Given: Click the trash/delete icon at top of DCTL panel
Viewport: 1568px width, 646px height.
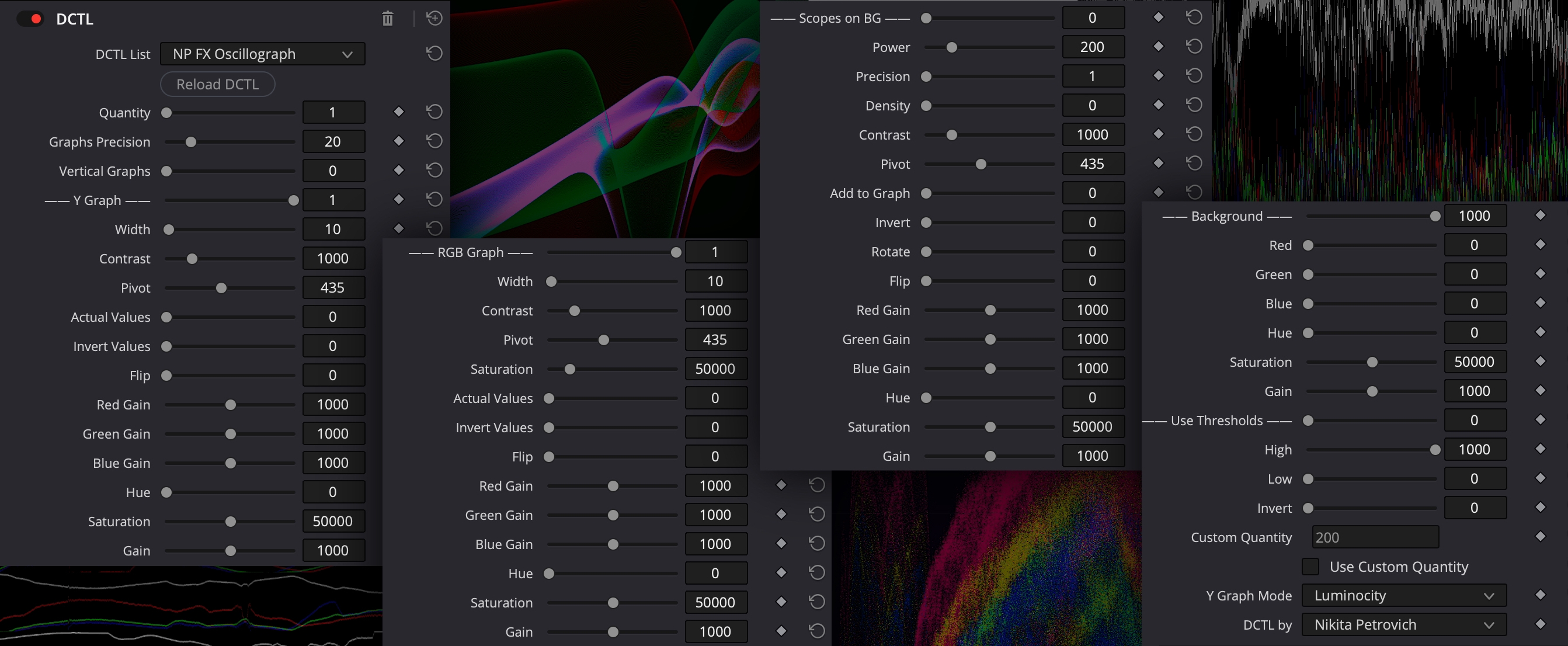Looking at the screenshot, I should 388,18.
